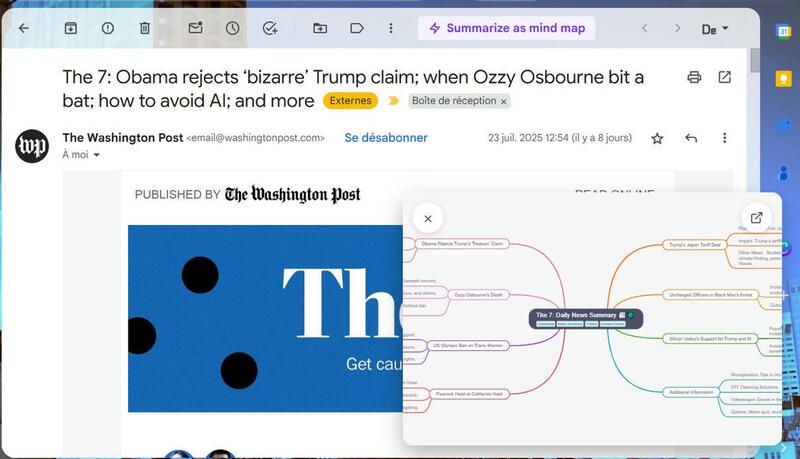Go to the older email chevron
This screenshot has height=459, width=800.
(x=677, y=28)
